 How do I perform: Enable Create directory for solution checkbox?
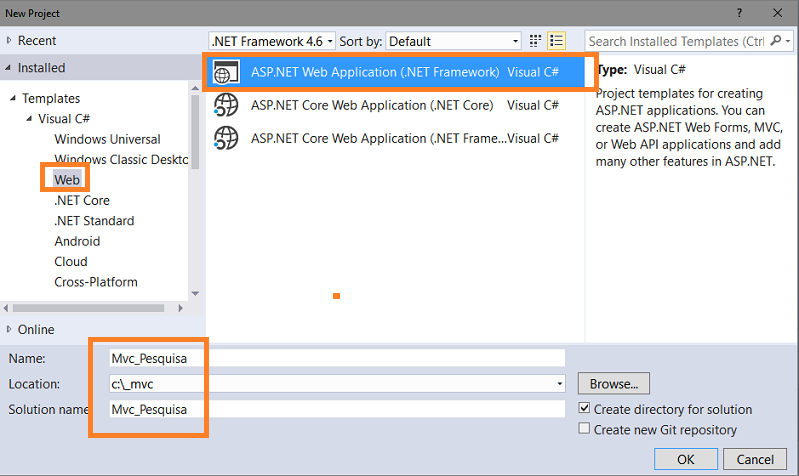click(584, 408)
